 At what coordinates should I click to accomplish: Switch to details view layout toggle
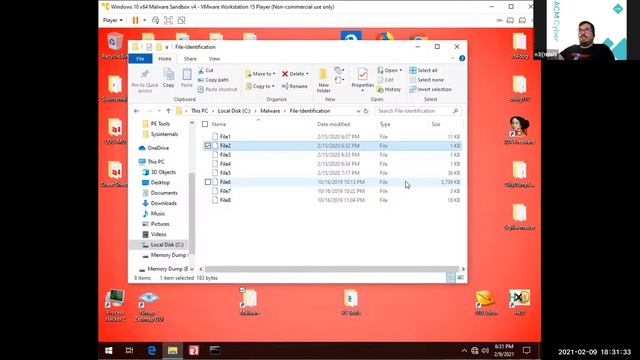coord(451,278)
